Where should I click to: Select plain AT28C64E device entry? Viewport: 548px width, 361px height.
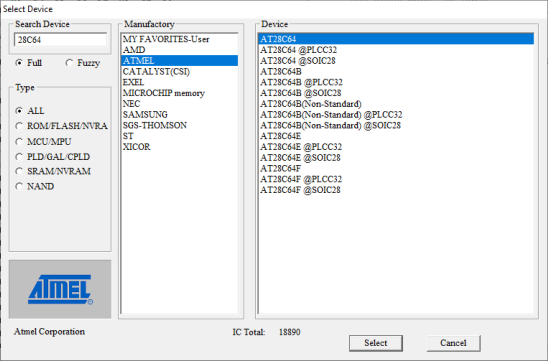click(x=396, y=136)
